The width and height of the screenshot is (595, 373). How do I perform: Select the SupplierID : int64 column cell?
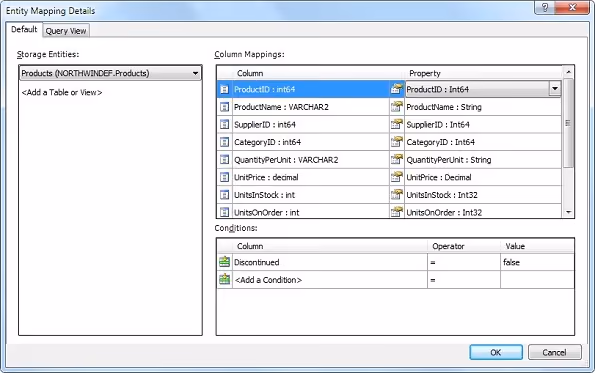click(311, 124)
